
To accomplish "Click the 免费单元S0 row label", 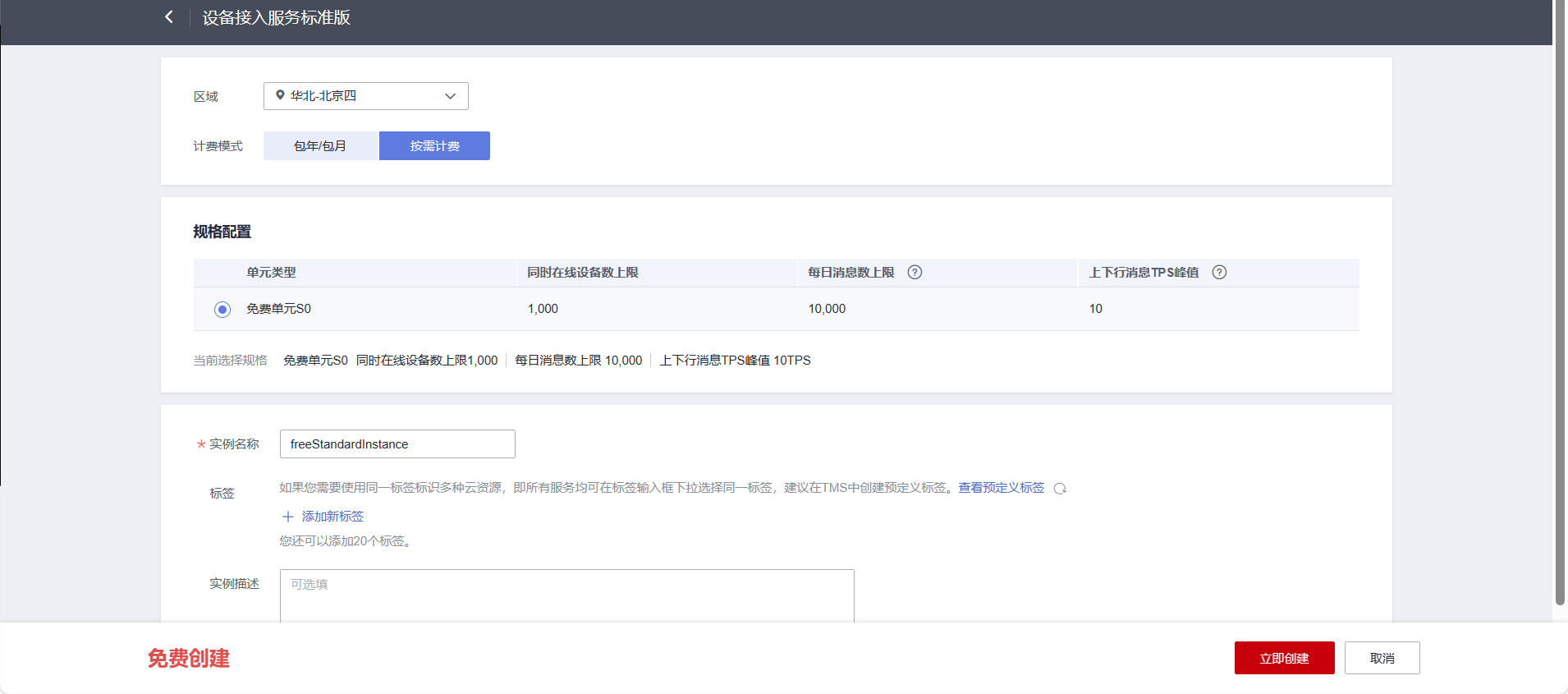I will (279, 309).
